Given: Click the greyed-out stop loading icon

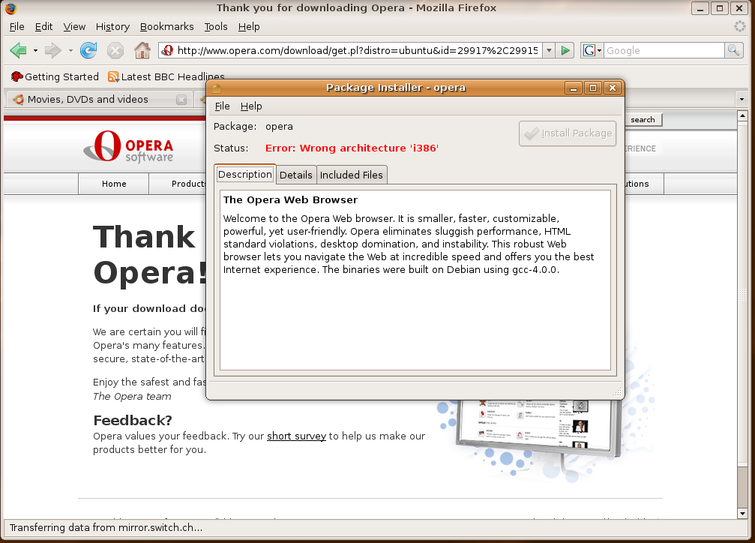Looking at the screenshot, I should pyautogui.click(x=115, y=50).
